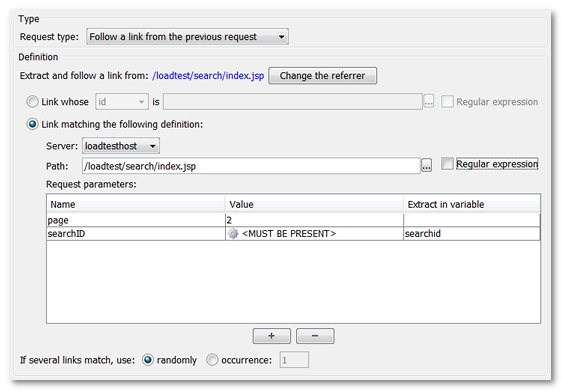Open the id attribute dropdown
562x391 pixels.
pos(122,102)
